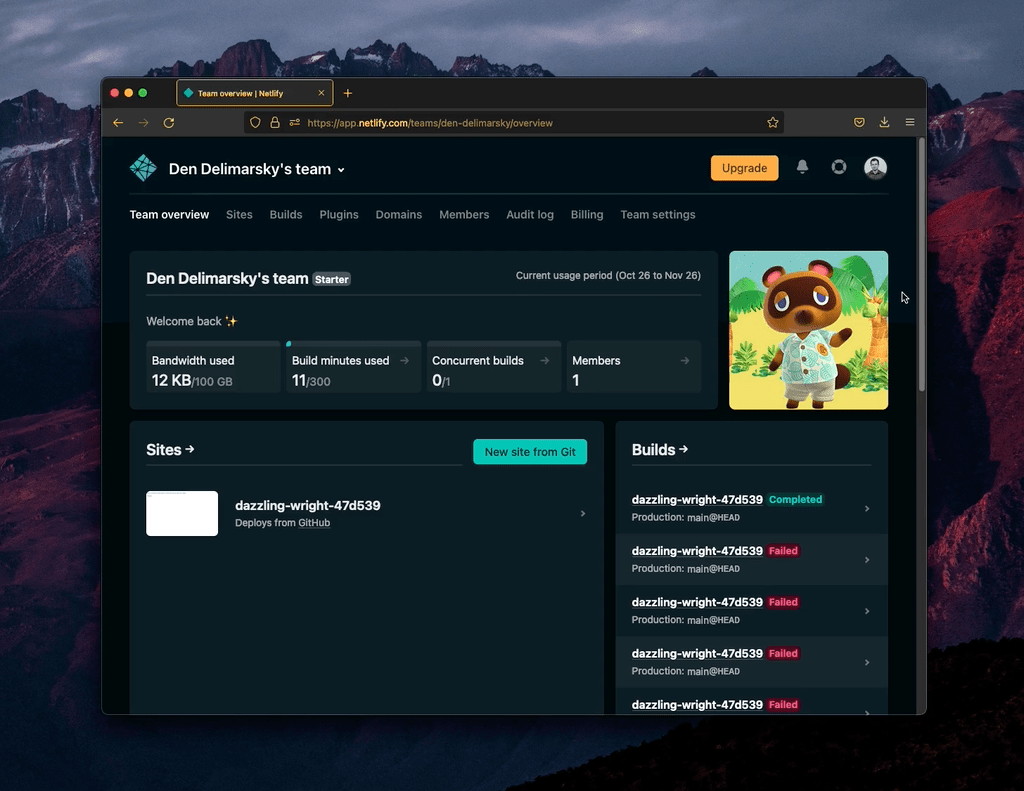Expand Den Delimarsky's team switcher dropdown
1024x791 pixels.
[341, 170]
